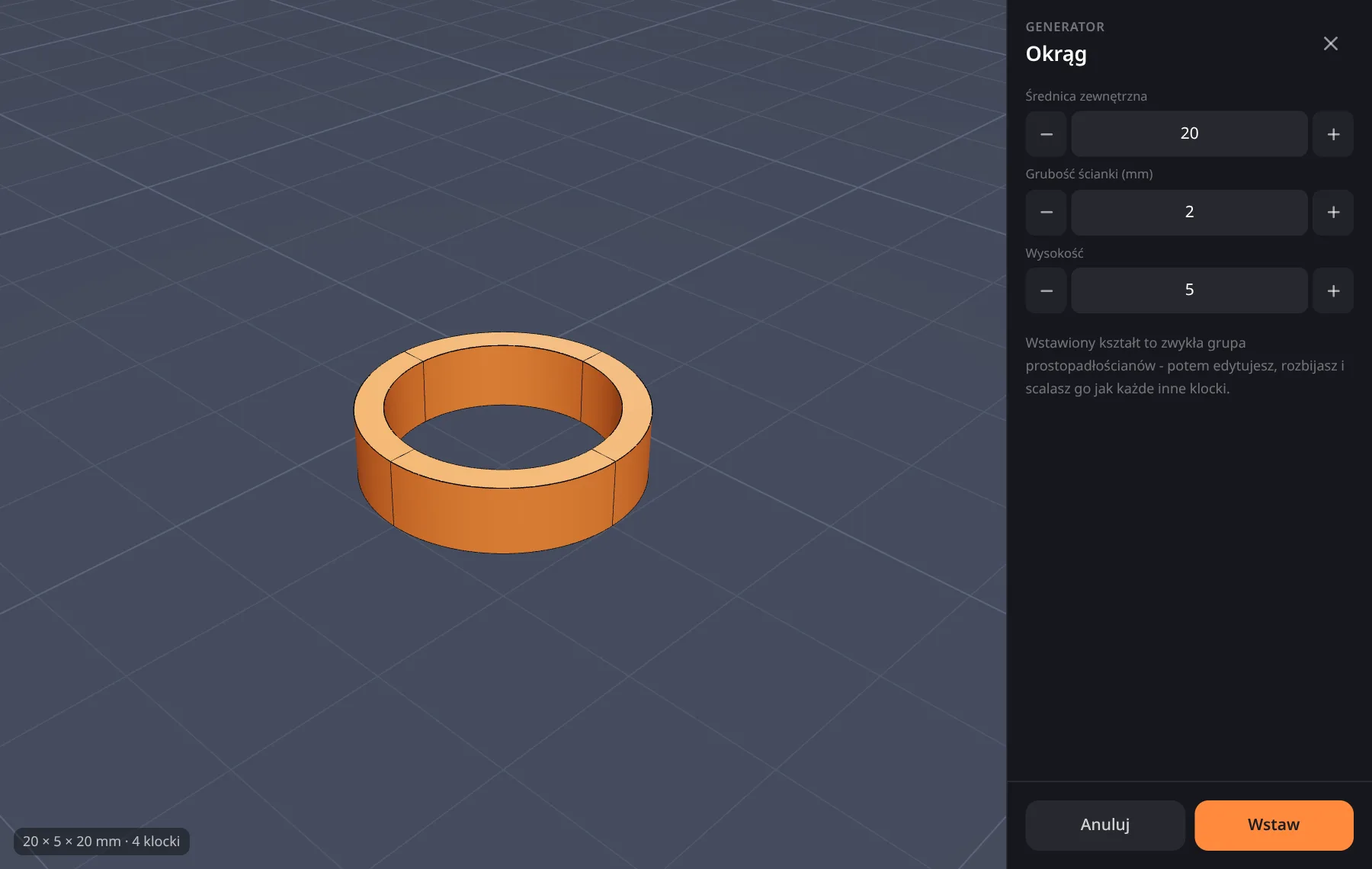The image size is (1372, 869).
Task: Focus the Średnica zewnętrzna value field
Action: click(x=1189, y=134)
